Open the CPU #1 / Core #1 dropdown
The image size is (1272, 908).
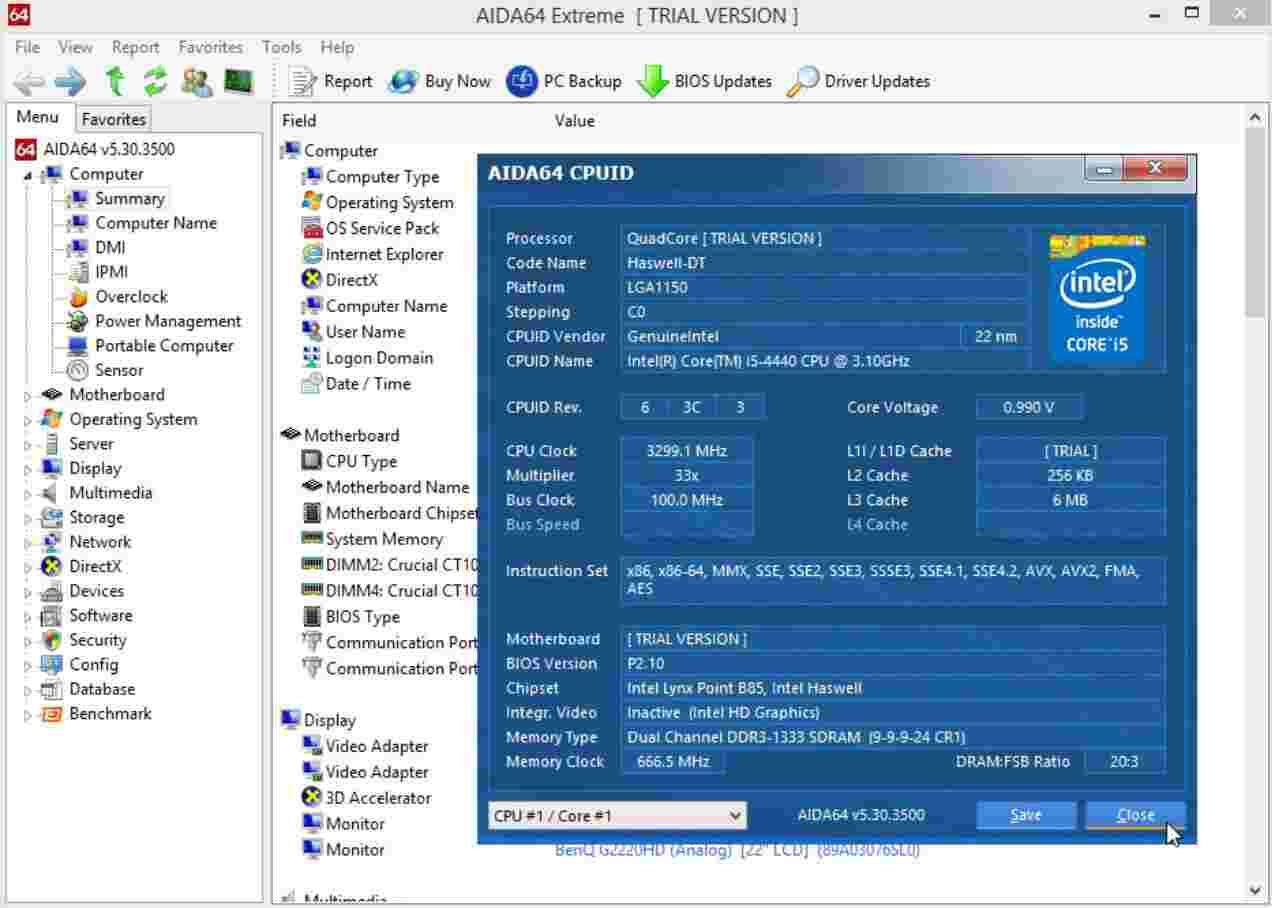[x=736, y=815]
